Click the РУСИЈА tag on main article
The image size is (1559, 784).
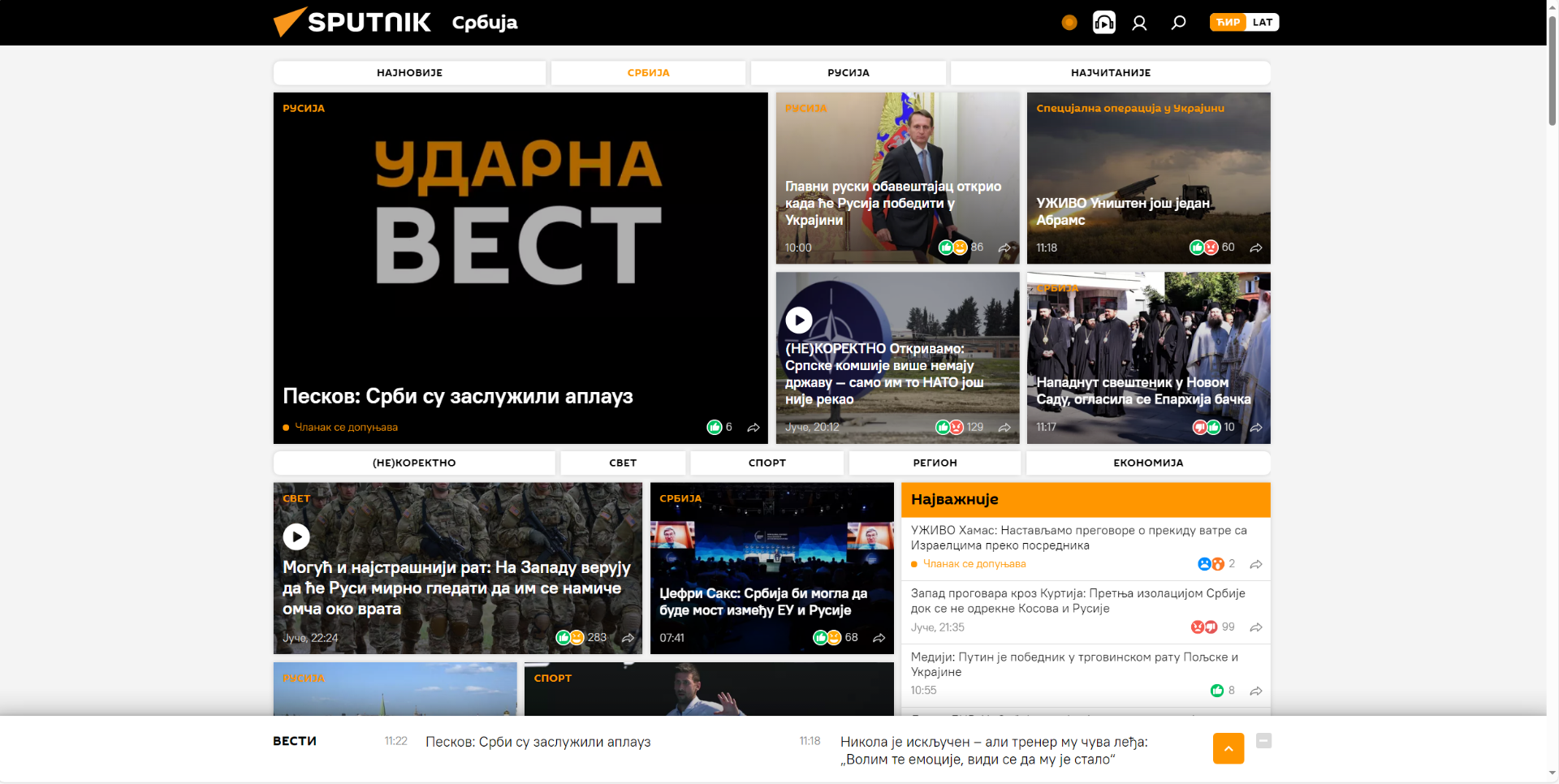[x=304, y=108]
